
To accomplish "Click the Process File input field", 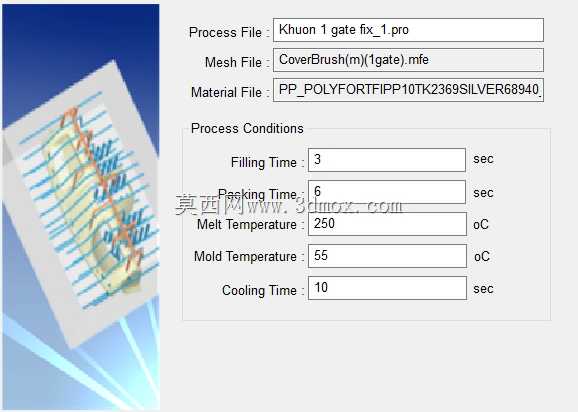I will [408, 30].
